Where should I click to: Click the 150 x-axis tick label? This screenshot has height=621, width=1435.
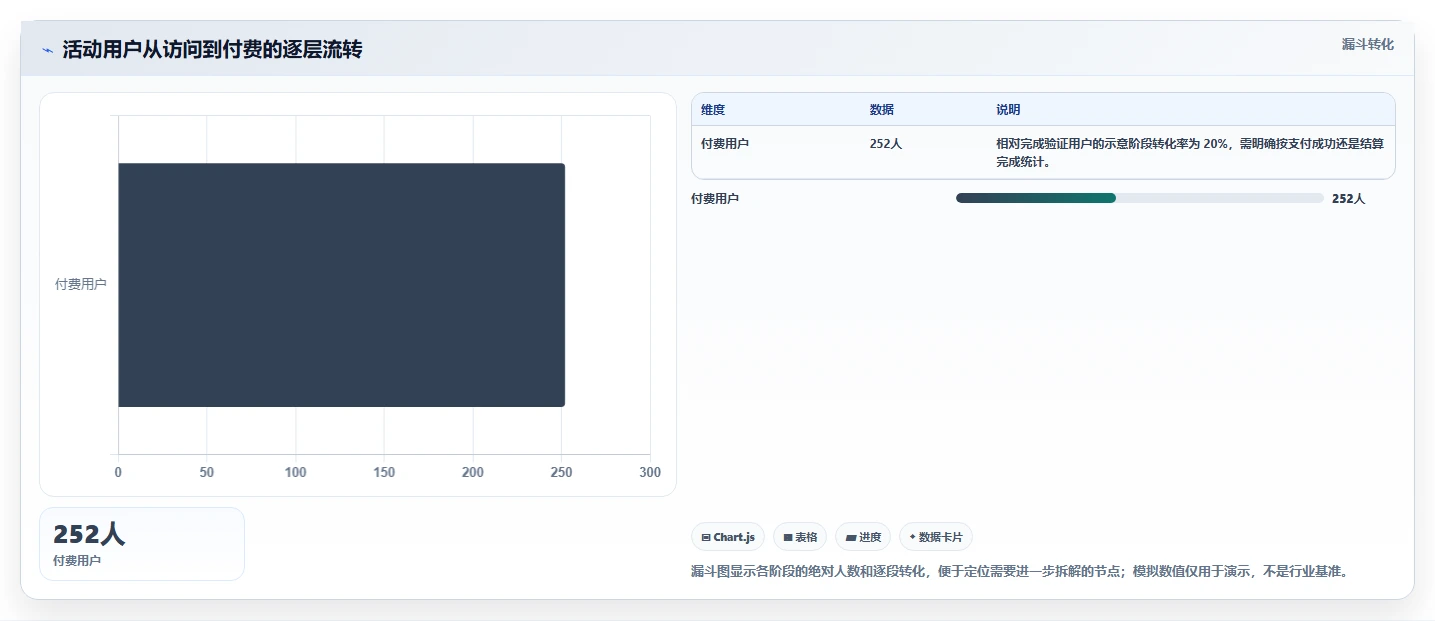click(384, 472)
